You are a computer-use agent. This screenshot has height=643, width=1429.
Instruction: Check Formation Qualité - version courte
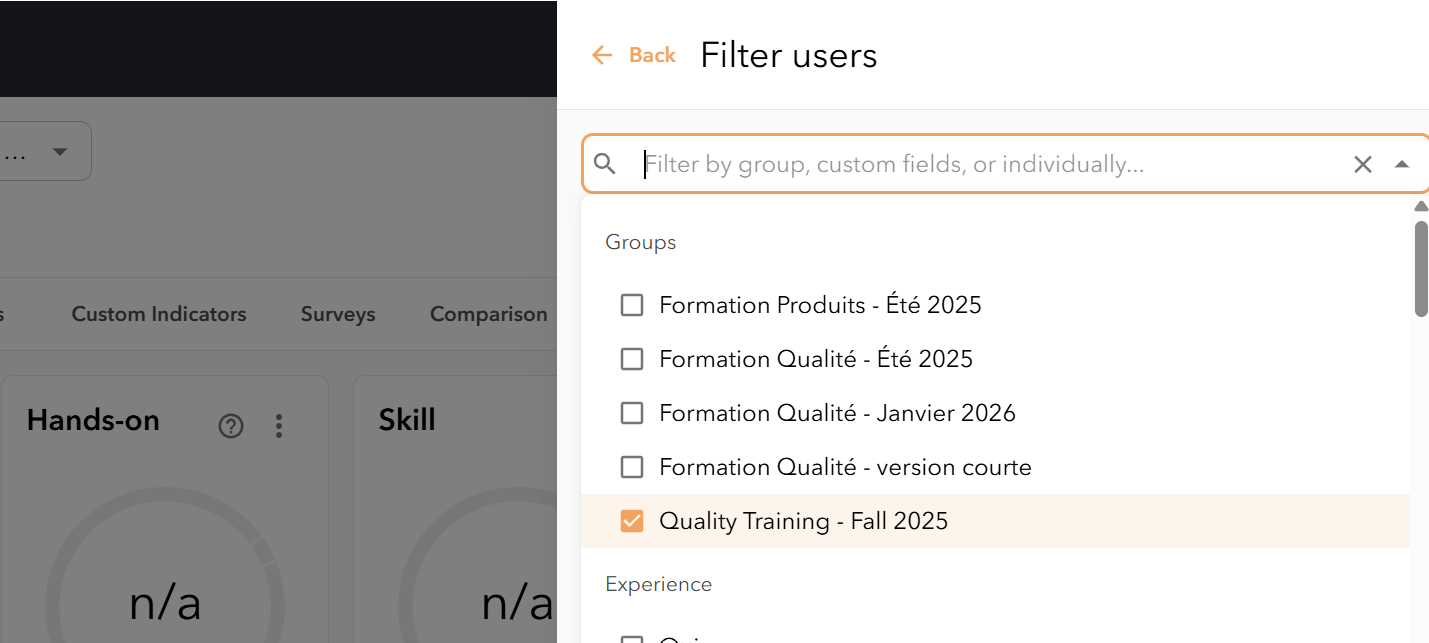(x=632, y=467)
